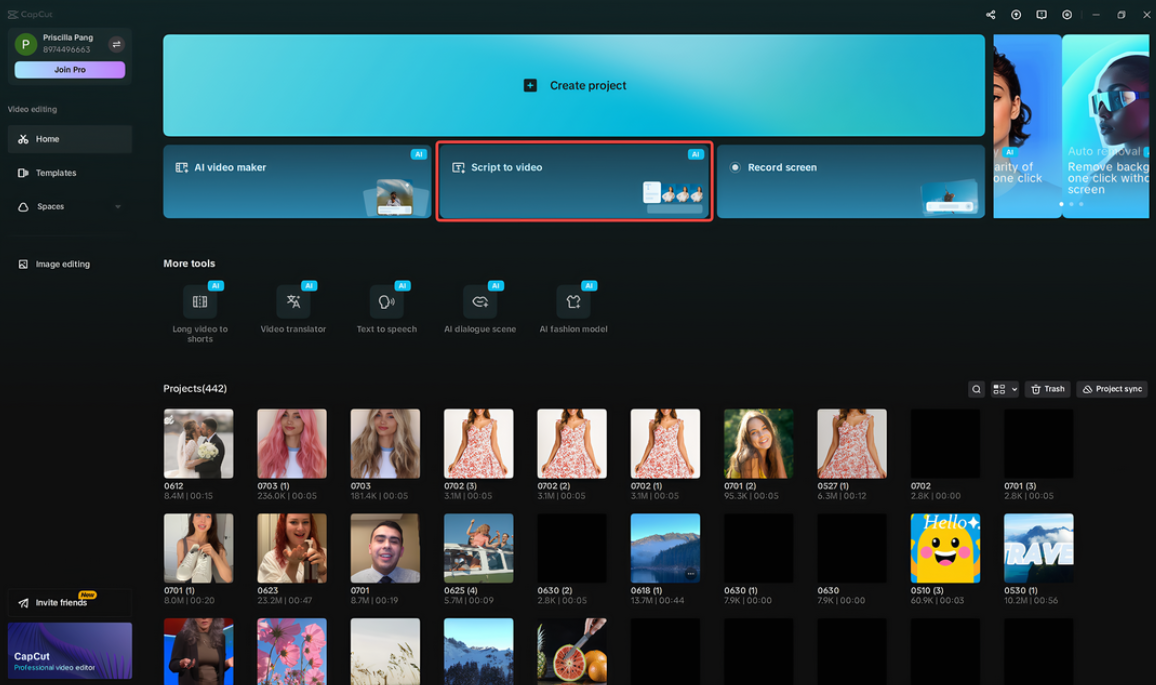Open Create project
Screen dimensions: 1156x685
(573, 85)
